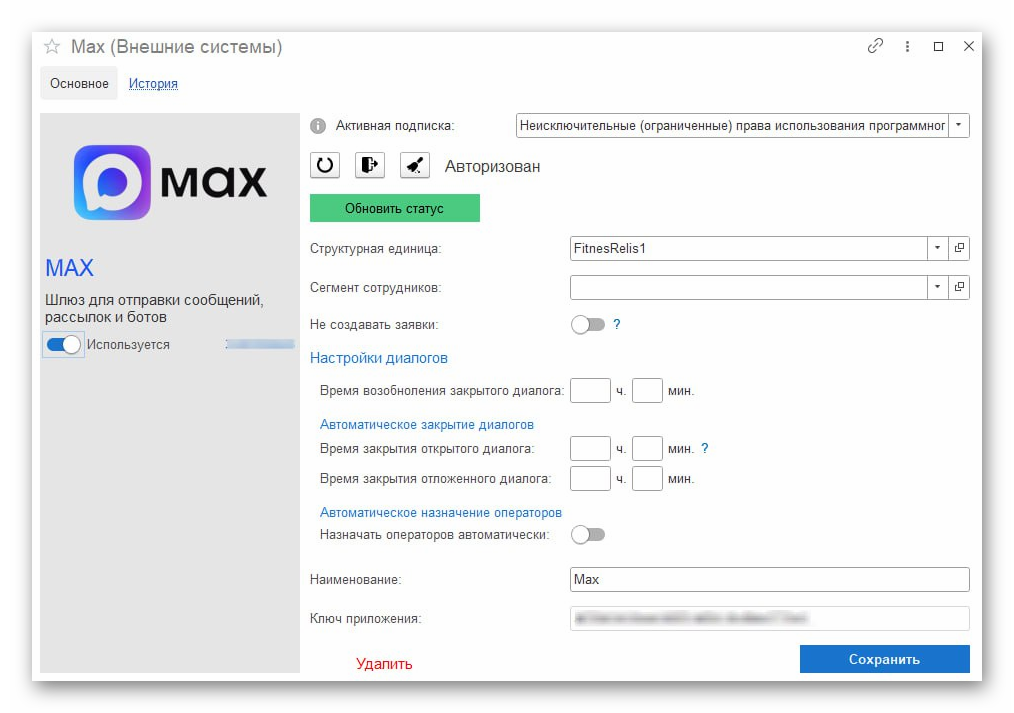The height and width of the screenshot is (713, 1014).
Task: Open Сегмент сотрудников record with open icon
Action: [x=959, y=287]
